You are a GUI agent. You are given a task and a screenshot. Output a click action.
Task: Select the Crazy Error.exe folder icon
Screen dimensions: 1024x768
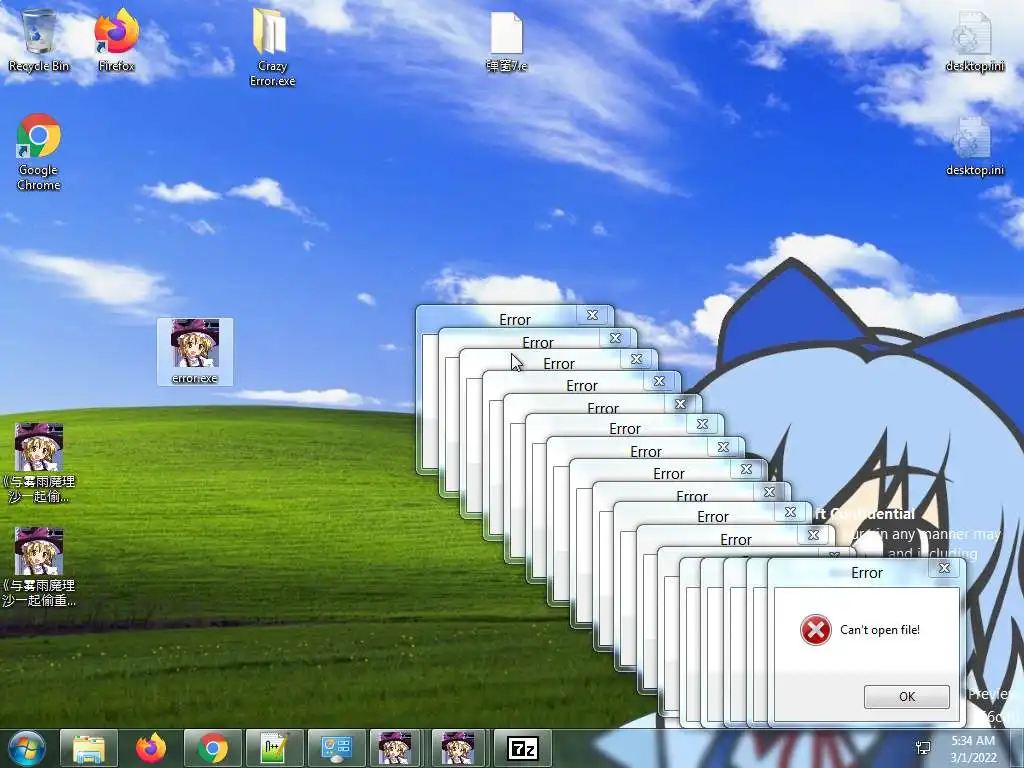(x=272, y=47)
